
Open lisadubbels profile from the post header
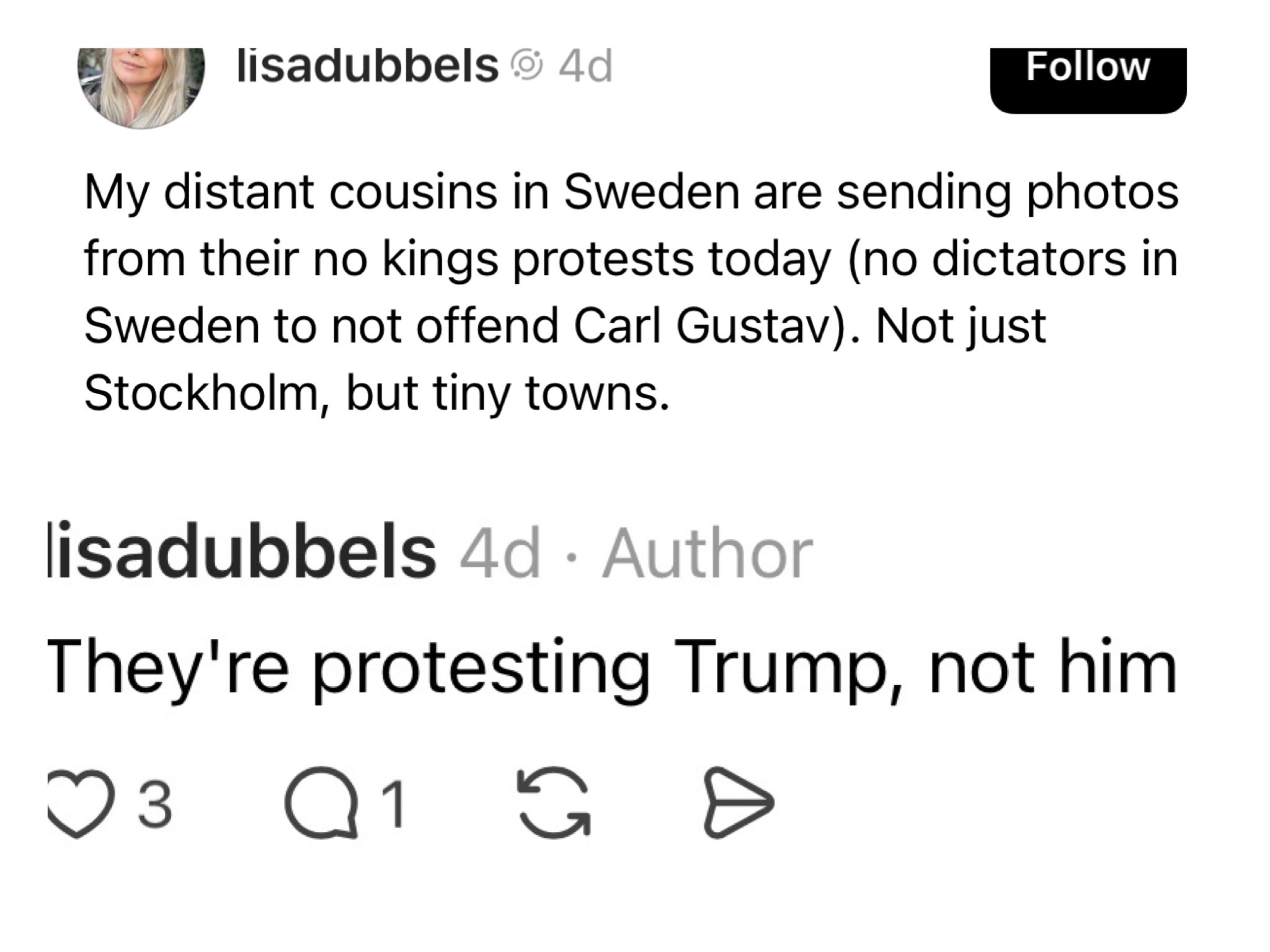[367, 66]
